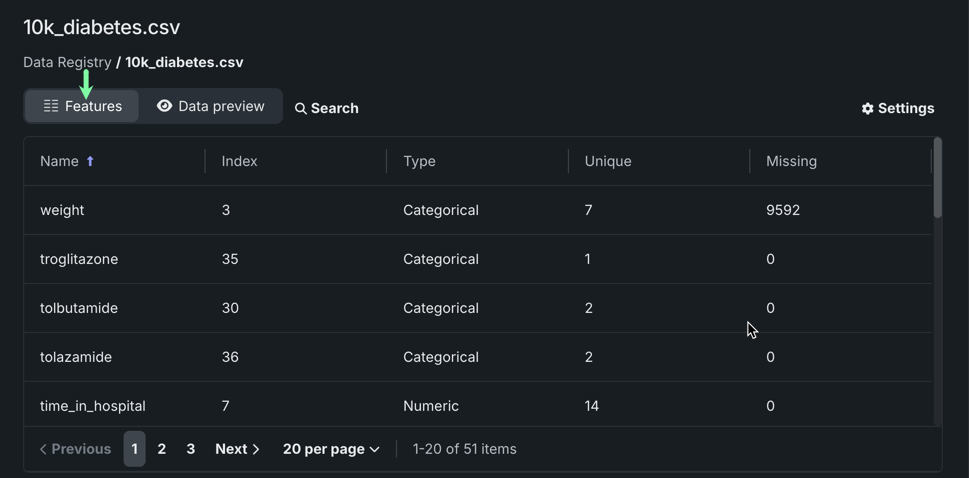This screenshot has width=969, height=478.
Task: Select the weight feature row
Action: coord(62,210)
